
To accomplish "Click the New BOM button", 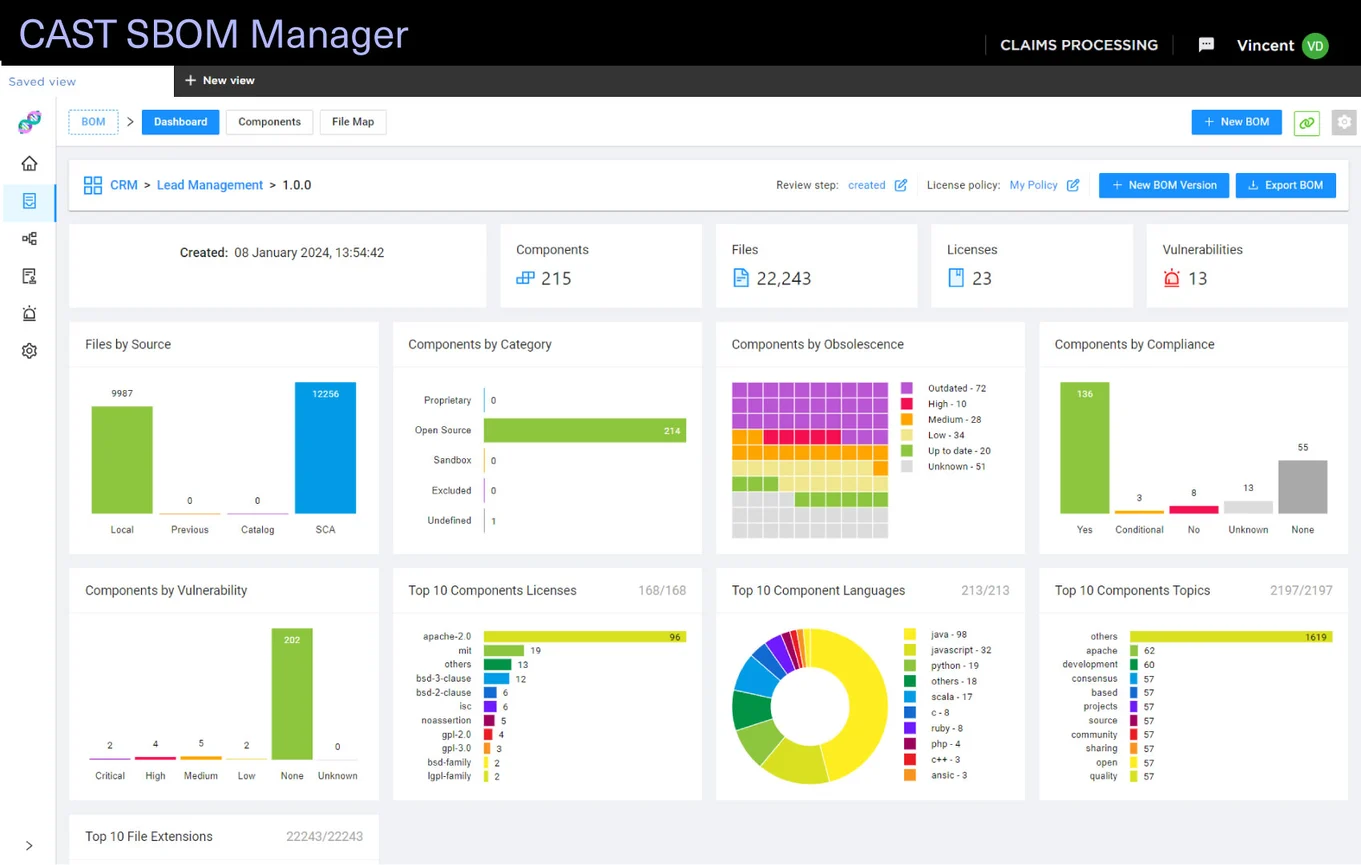I will [x=1236, y=121].
